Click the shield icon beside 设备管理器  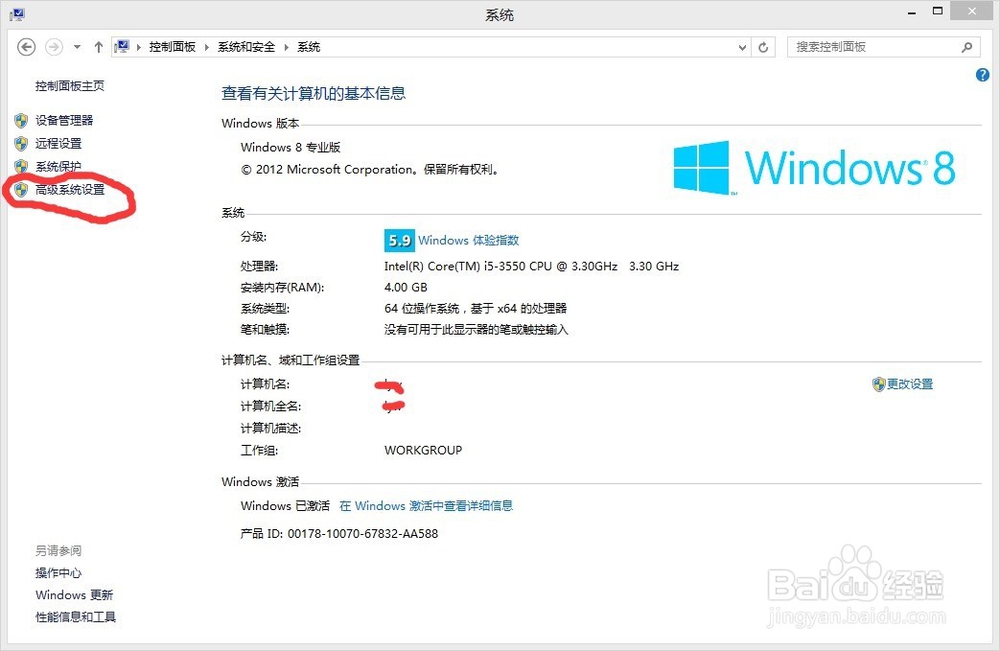[22, 120]
